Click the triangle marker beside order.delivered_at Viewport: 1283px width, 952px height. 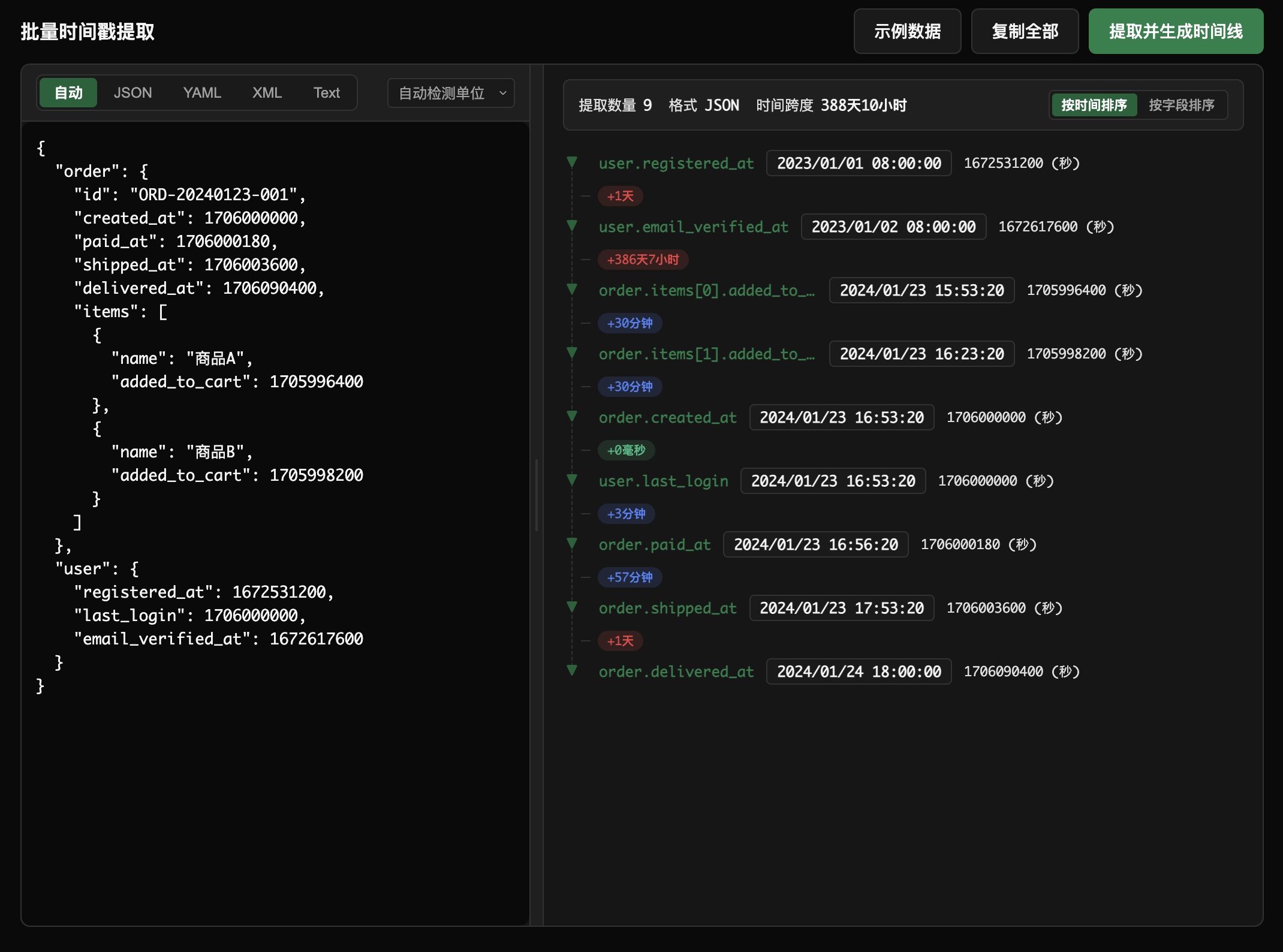coord(572,670)
